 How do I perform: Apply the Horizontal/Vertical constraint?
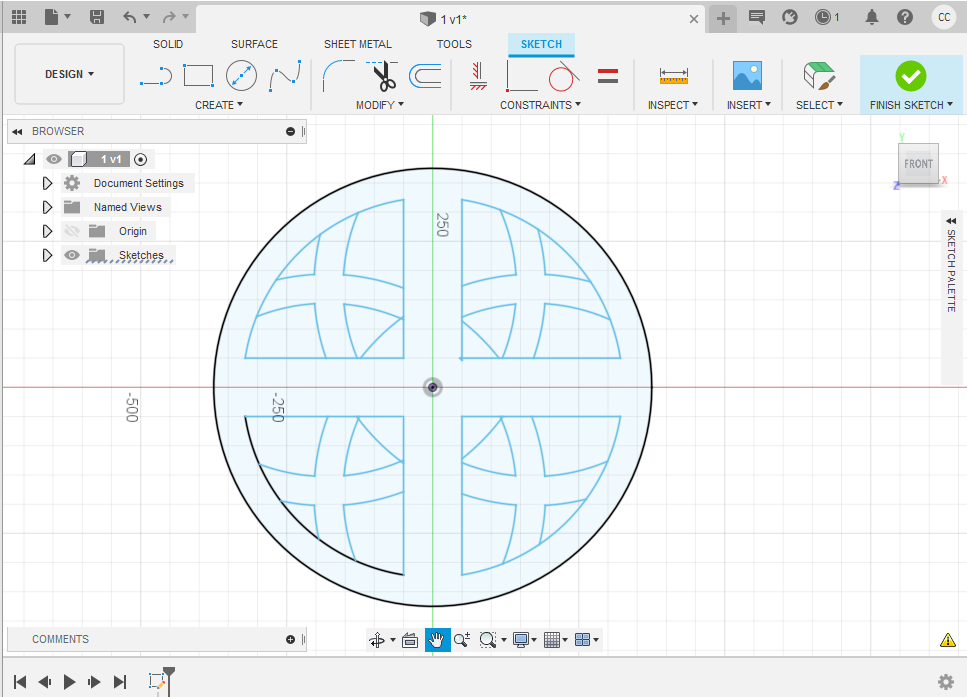[521, 76]
